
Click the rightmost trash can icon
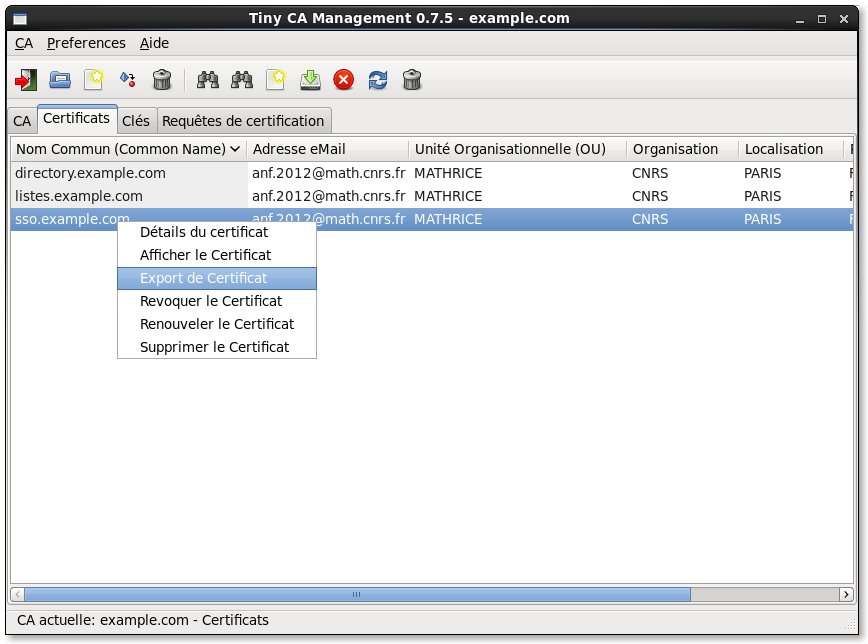412,80
